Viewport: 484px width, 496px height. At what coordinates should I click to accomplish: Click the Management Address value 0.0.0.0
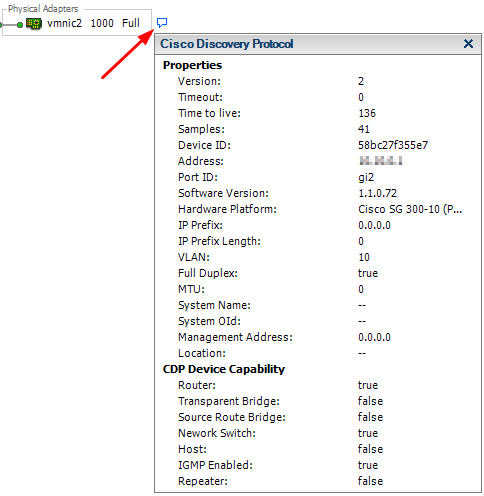(x=374, y=337)
